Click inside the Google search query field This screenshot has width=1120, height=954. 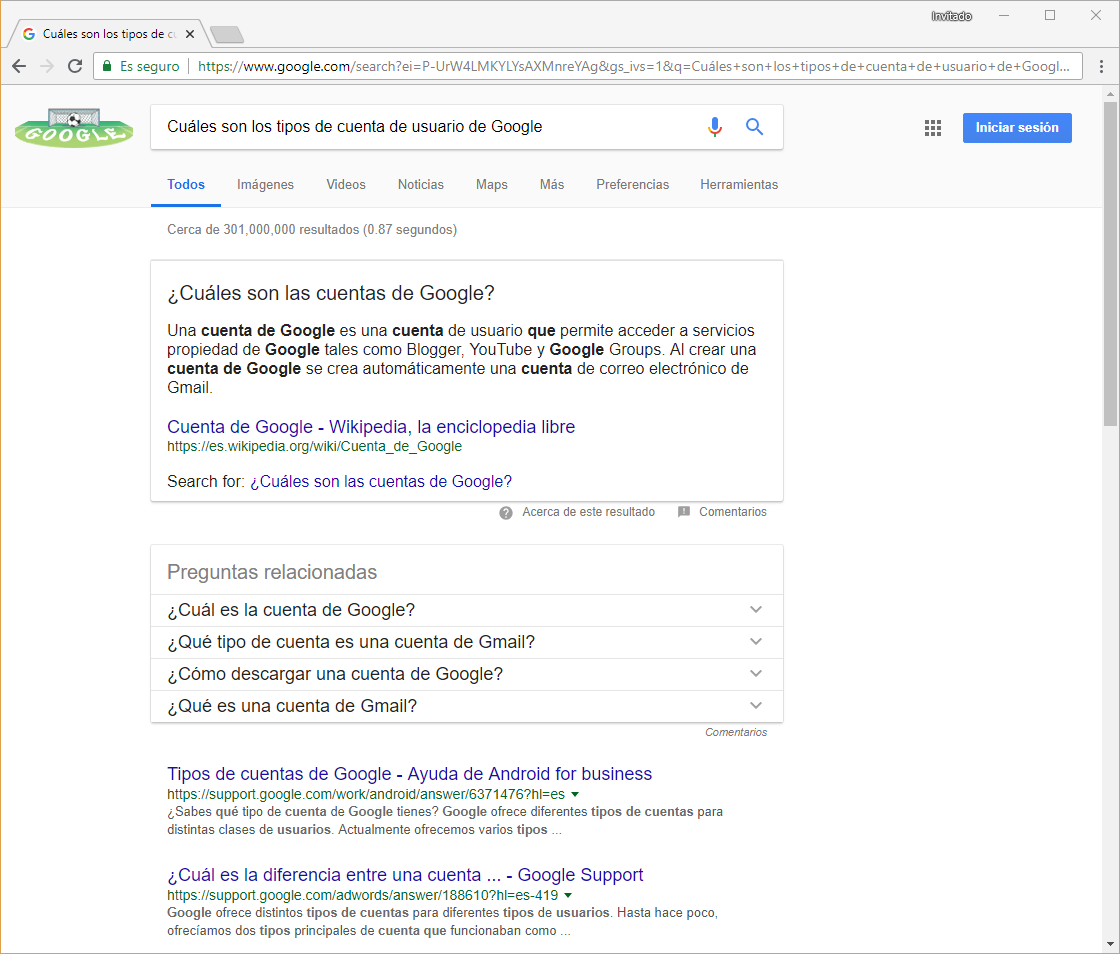429,127
